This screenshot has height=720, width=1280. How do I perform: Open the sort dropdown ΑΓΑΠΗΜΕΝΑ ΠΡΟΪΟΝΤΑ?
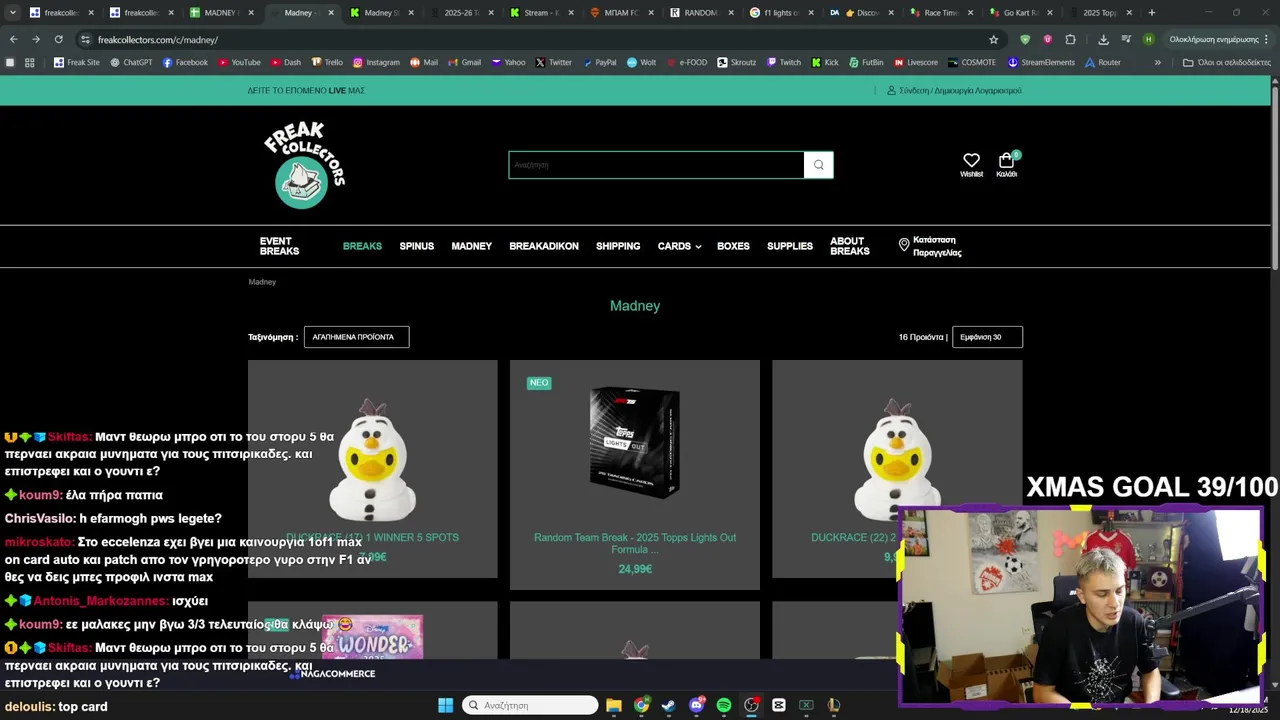click(x=356, y=337)
